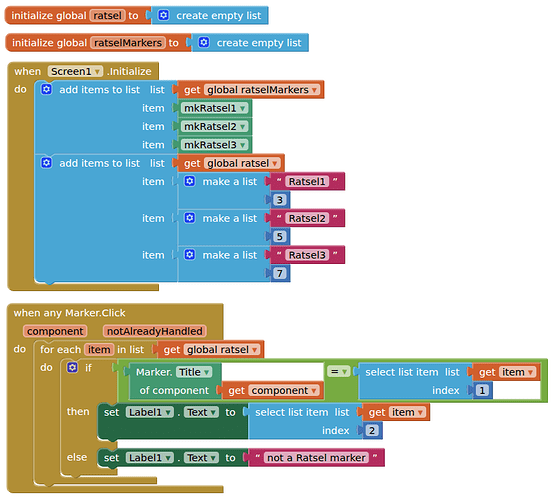Click the number 5 value block
554x500 pixels.
coord(279,236)
